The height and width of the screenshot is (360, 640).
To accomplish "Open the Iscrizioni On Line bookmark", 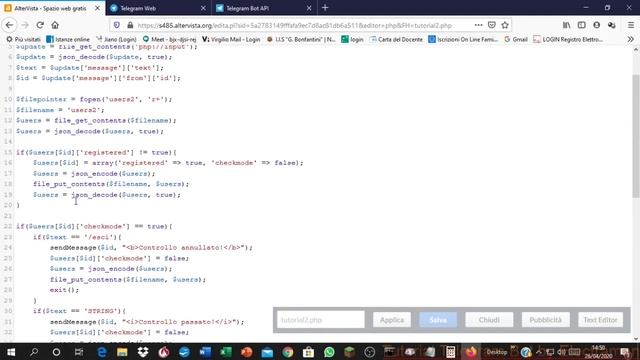I will tap(463, 39).
